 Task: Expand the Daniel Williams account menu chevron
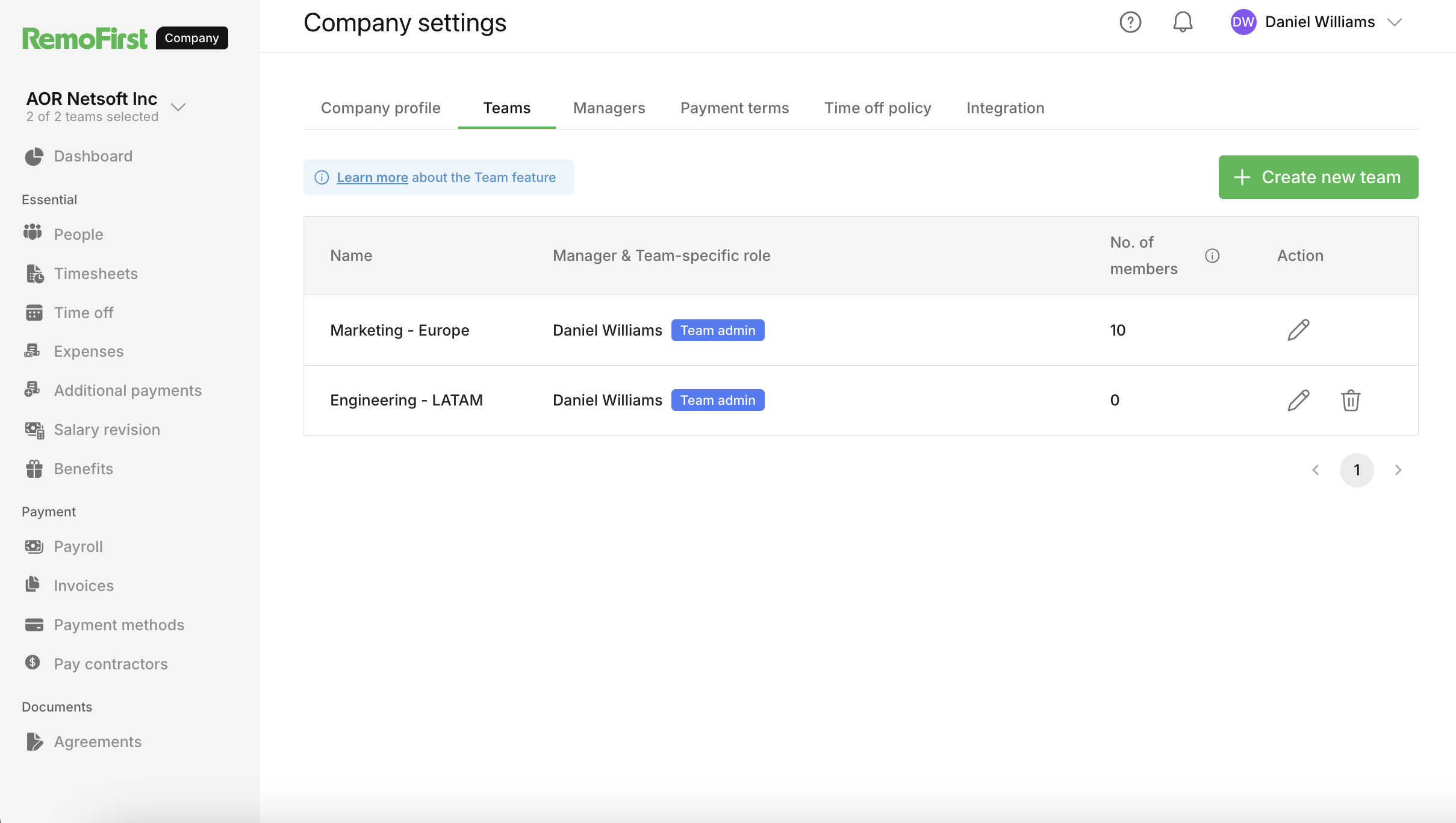click(1395, 22)
